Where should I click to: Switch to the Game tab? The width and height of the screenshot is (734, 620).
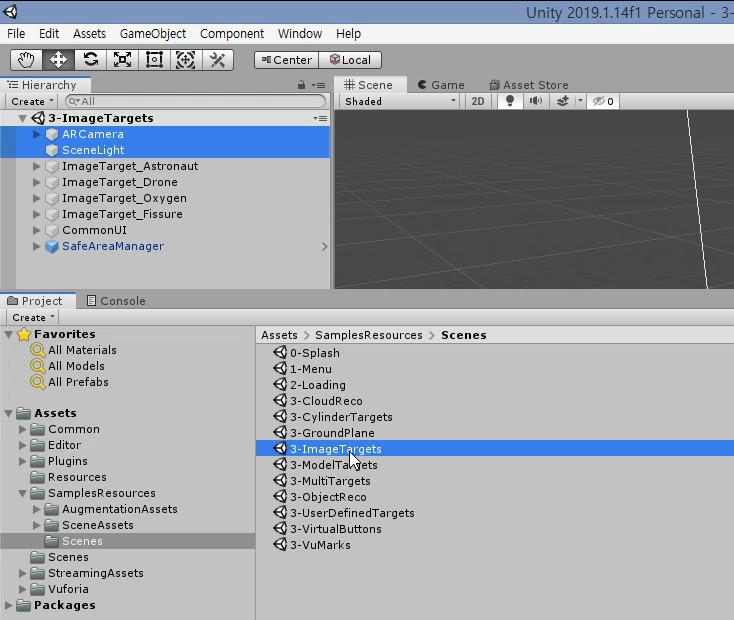point(441,85)
